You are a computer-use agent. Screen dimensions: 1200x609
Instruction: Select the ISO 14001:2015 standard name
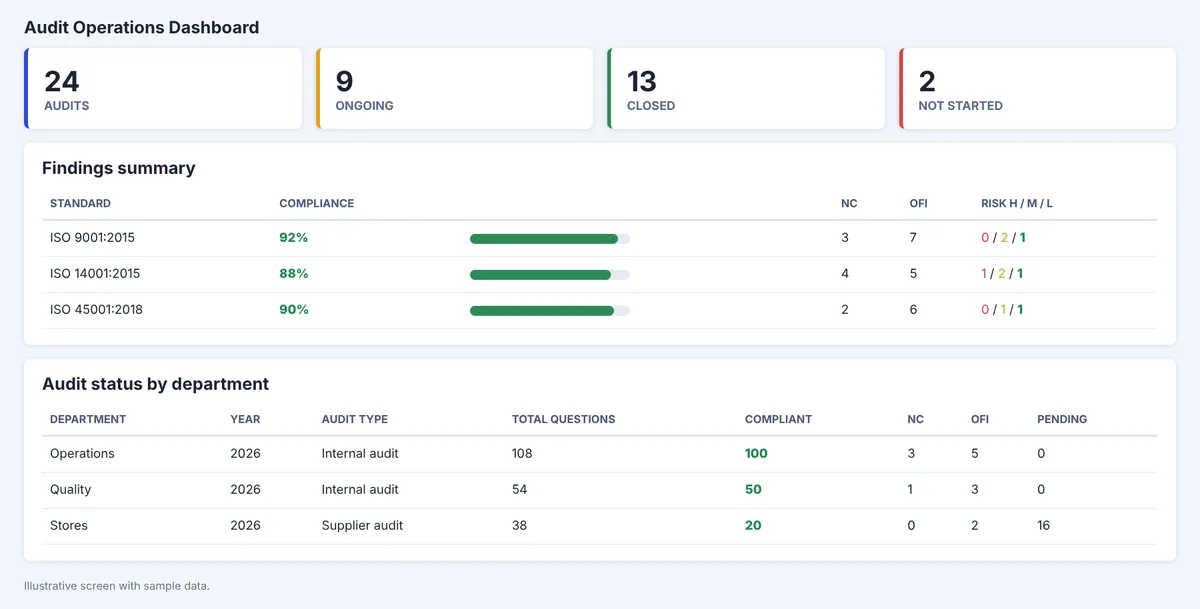tap(95, 274)
